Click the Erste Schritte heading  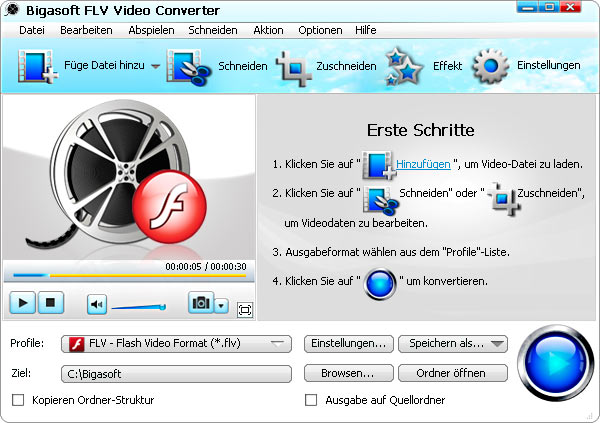pos(421,130)
